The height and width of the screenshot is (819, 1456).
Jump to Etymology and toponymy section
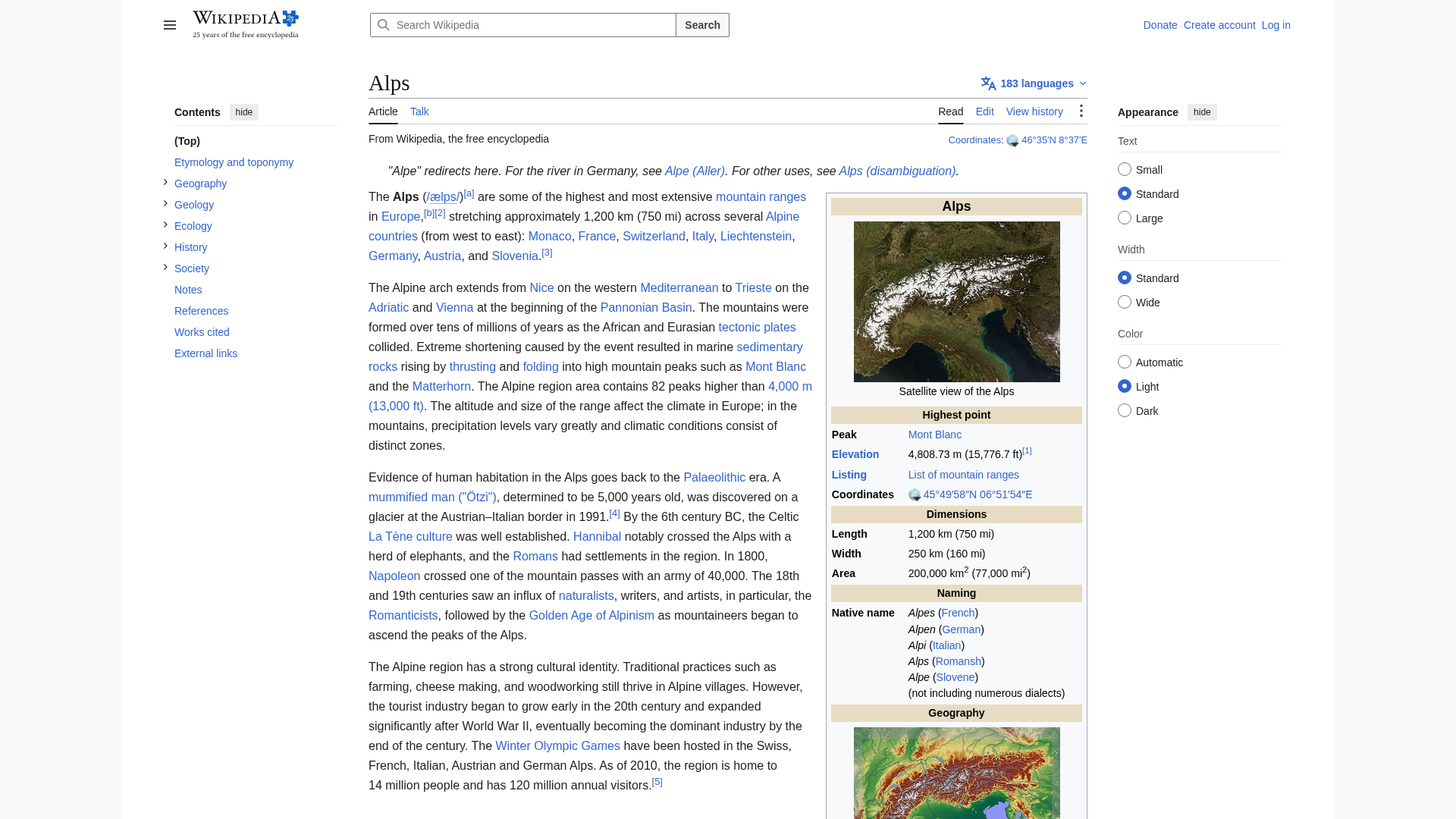[234, 162]
